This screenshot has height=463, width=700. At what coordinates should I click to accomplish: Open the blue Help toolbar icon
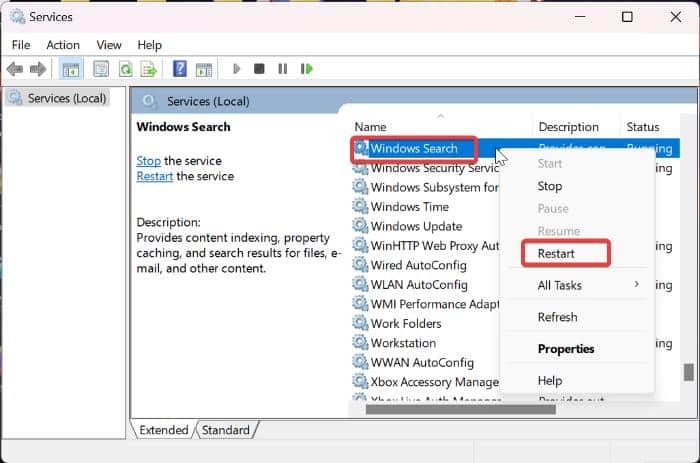coord(179,69)
